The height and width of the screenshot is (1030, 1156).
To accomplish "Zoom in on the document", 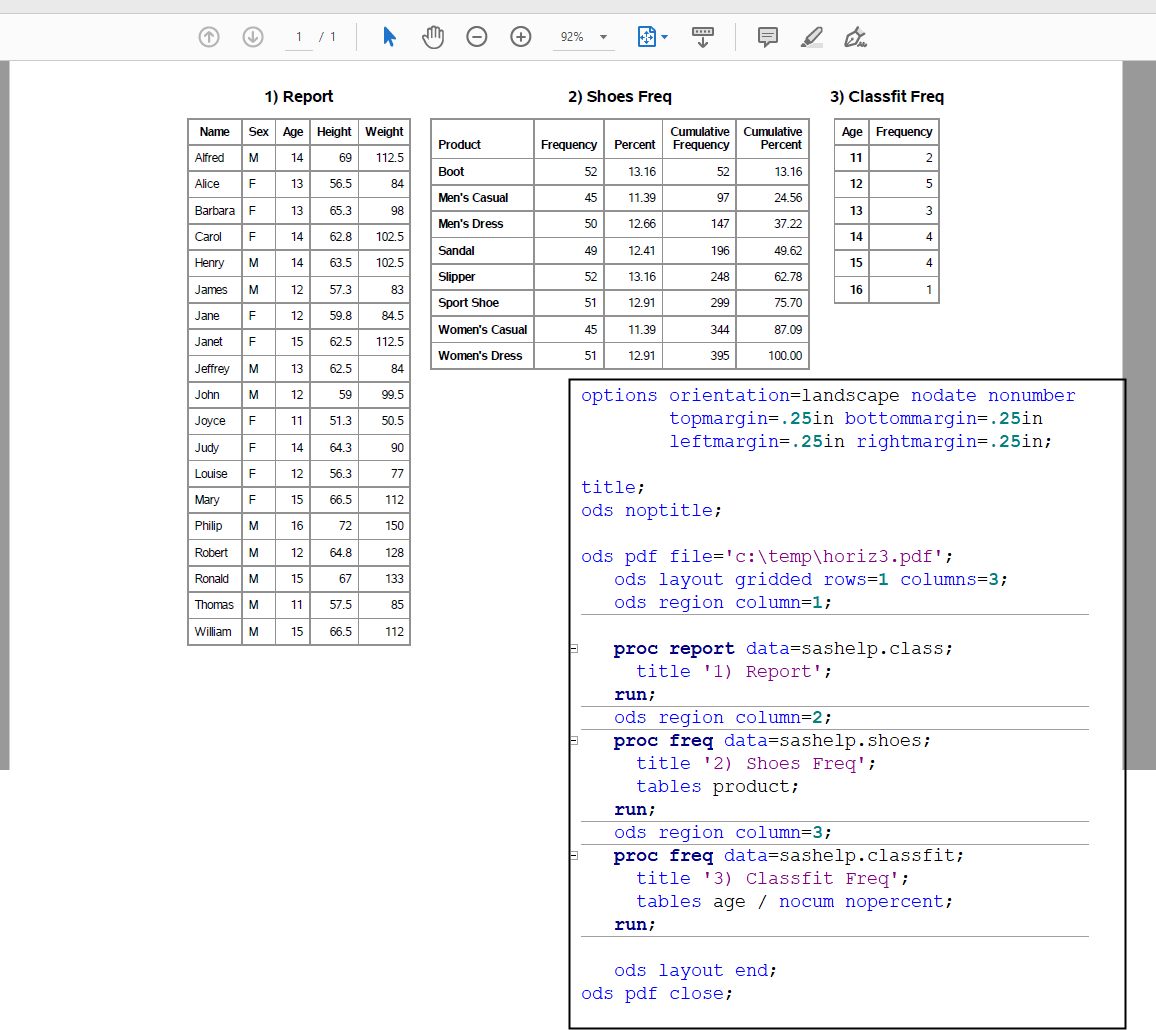I will [x=520, y=36].
